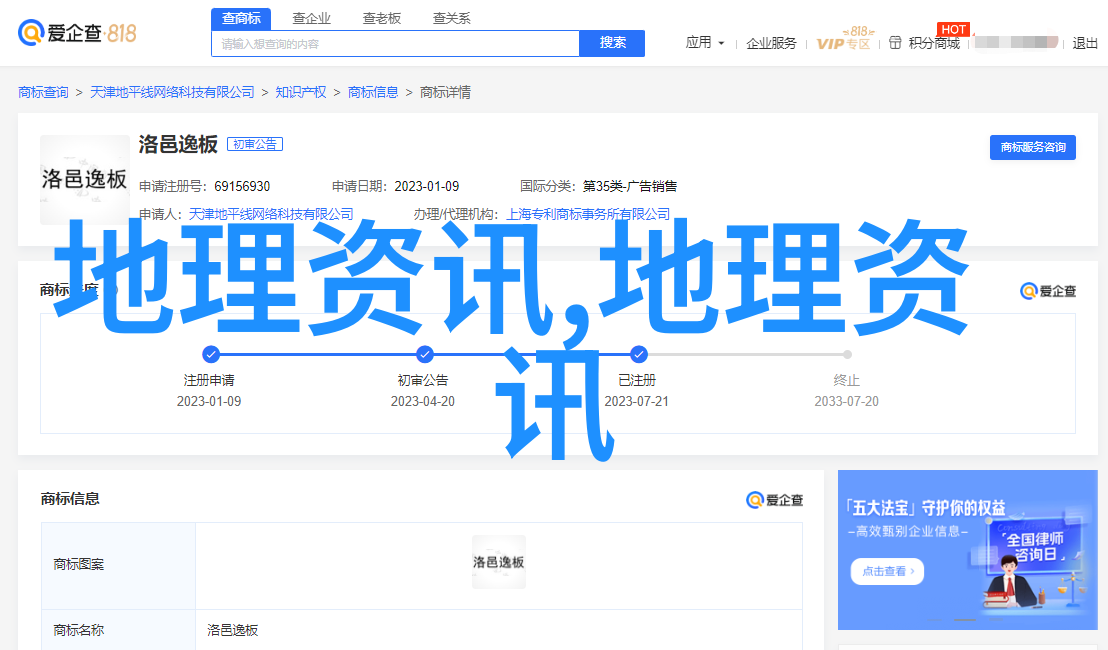Click the 初审公告 status tag
Viewport: 1108px width, 650px height.
click(x=255, y=144)
